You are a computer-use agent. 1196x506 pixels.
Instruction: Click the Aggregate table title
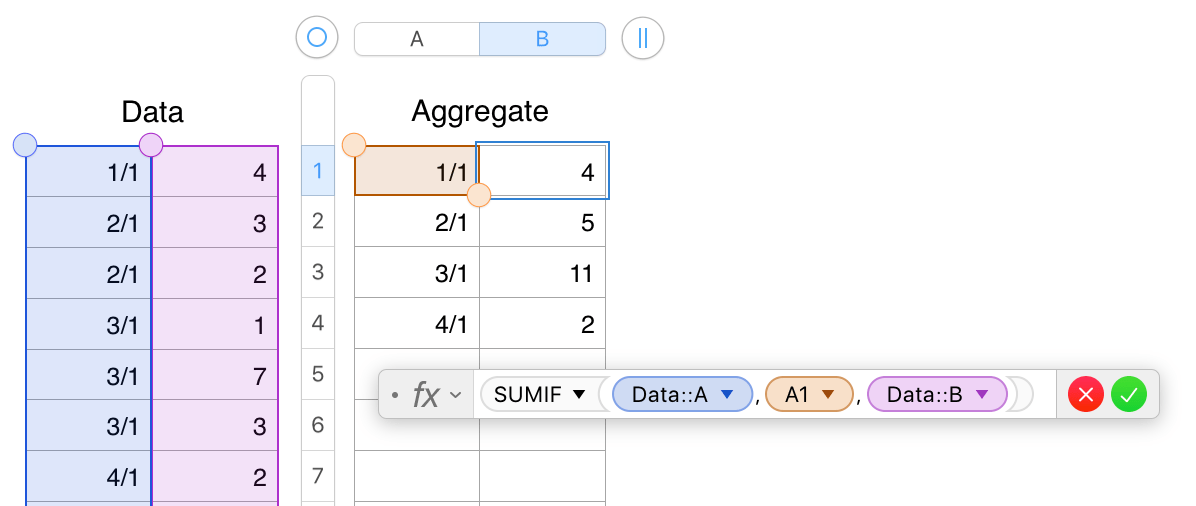[x=480, y=111]
